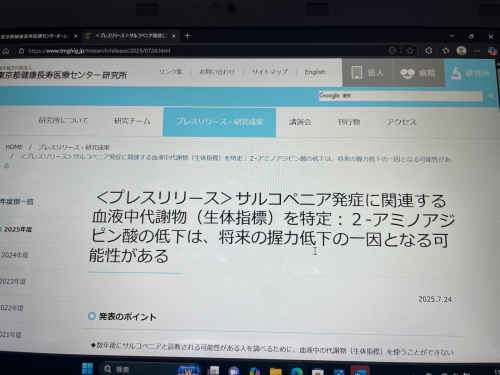Screen dimensions: 500x375
Task: Open the アクセス menu item
Action: [x=402, y=122]
